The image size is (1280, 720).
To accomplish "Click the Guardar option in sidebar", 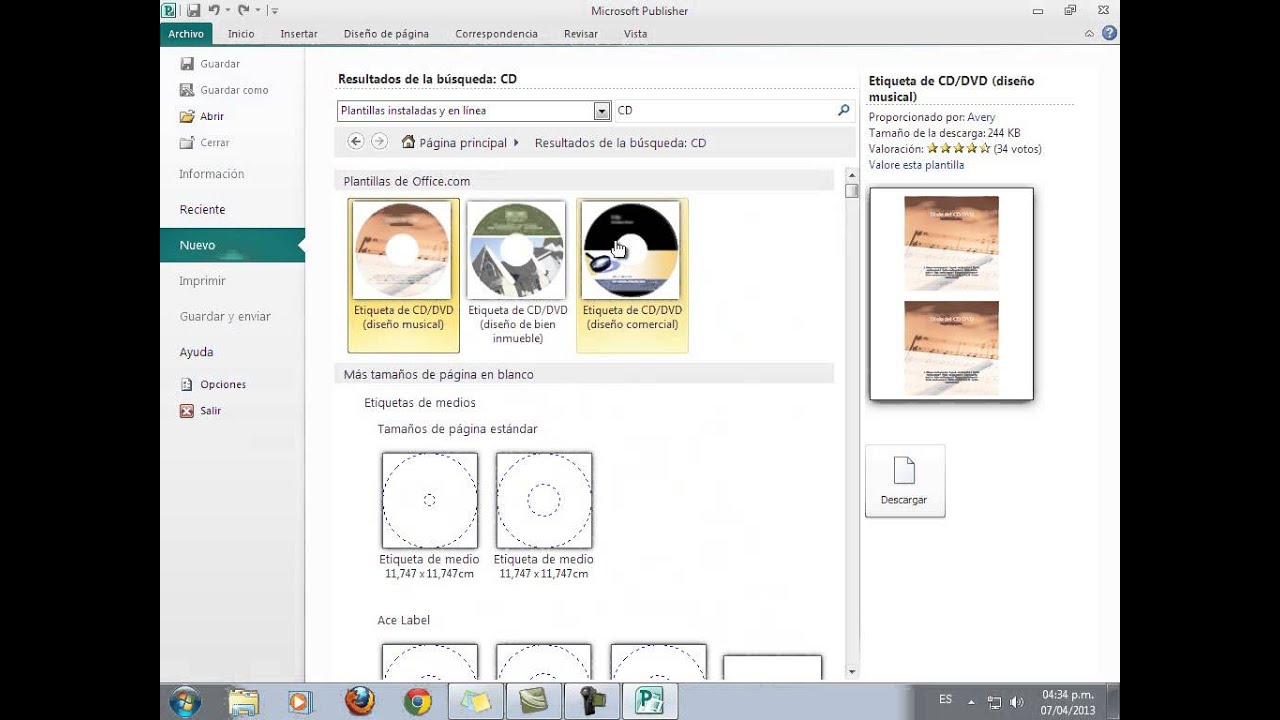I will pyautogui.click(x=210, y=63).
